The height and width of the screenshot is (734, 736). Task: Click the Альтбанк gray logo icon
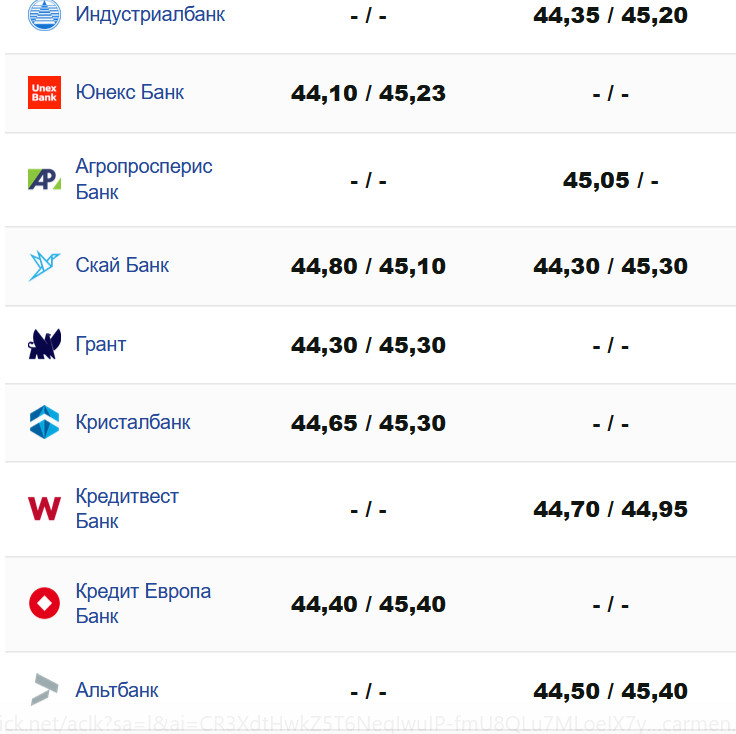point(44,690)
